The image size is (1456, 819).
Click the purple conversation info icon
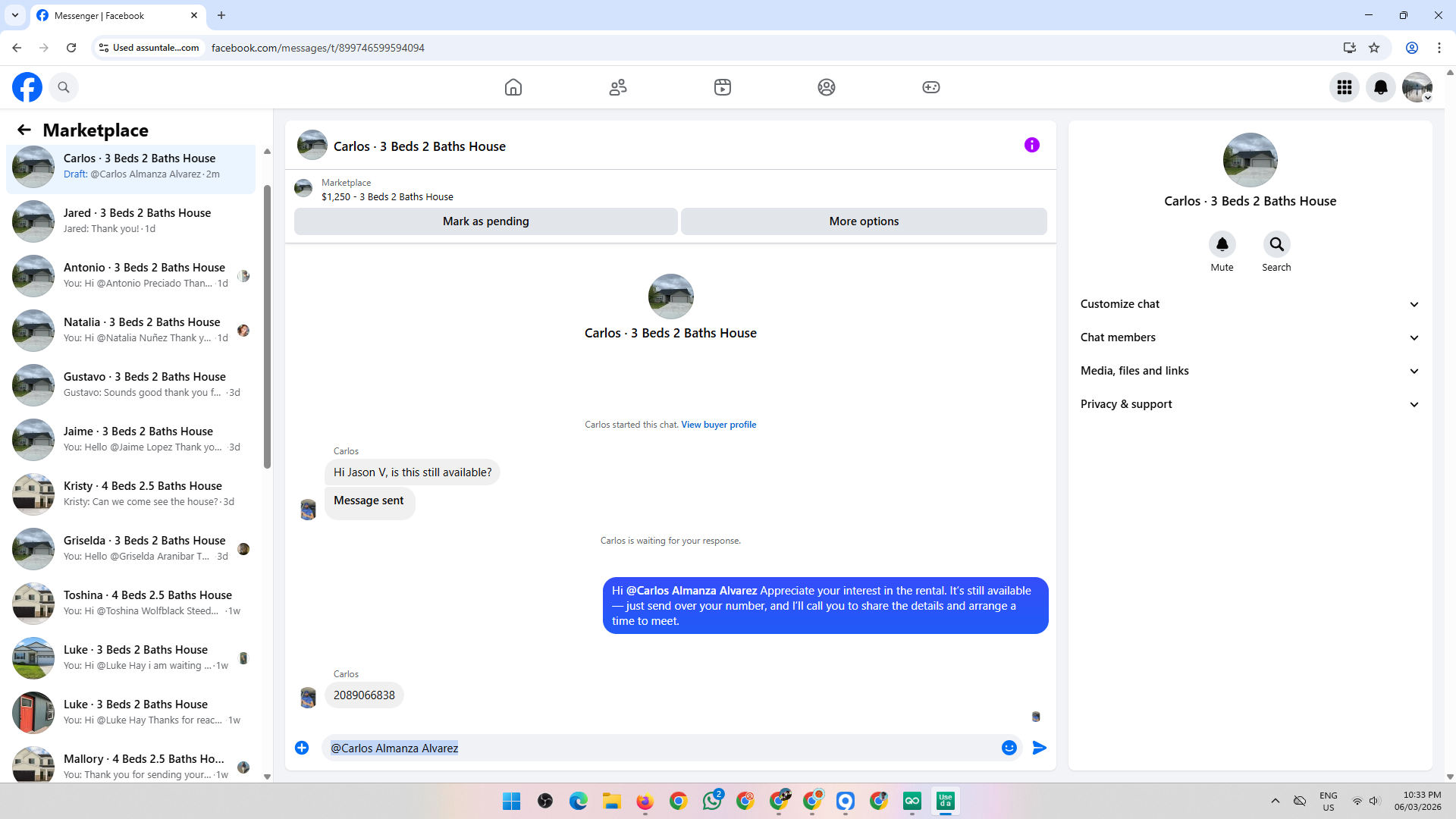coord(1031,145)
